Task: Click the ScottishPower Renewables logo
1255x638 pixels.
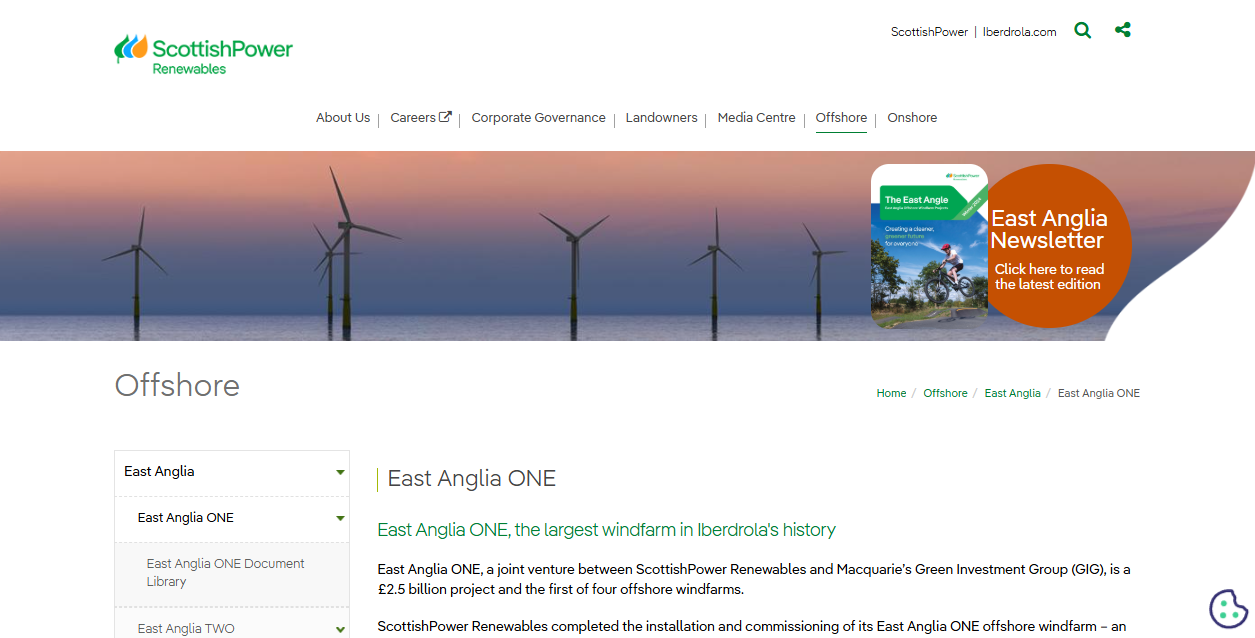Action: click(203, 52)
